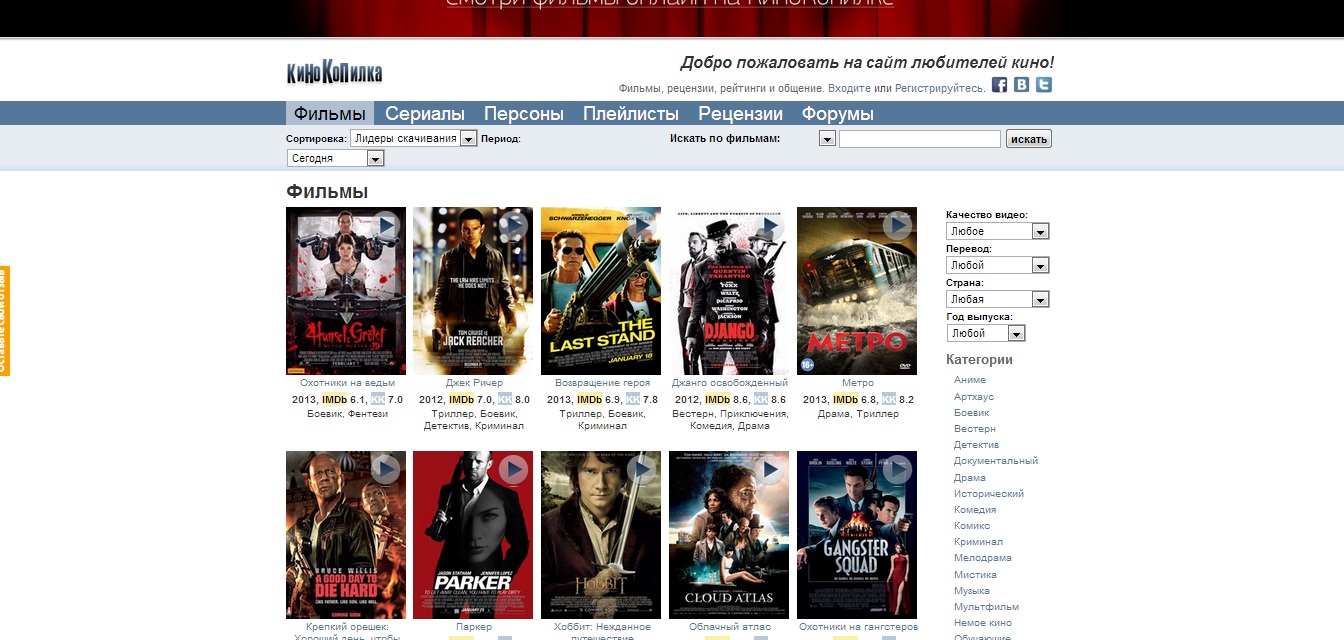Select the Драма category in sidebar
This screenshot has height=640, width=1344.
[x=970, y=478]
